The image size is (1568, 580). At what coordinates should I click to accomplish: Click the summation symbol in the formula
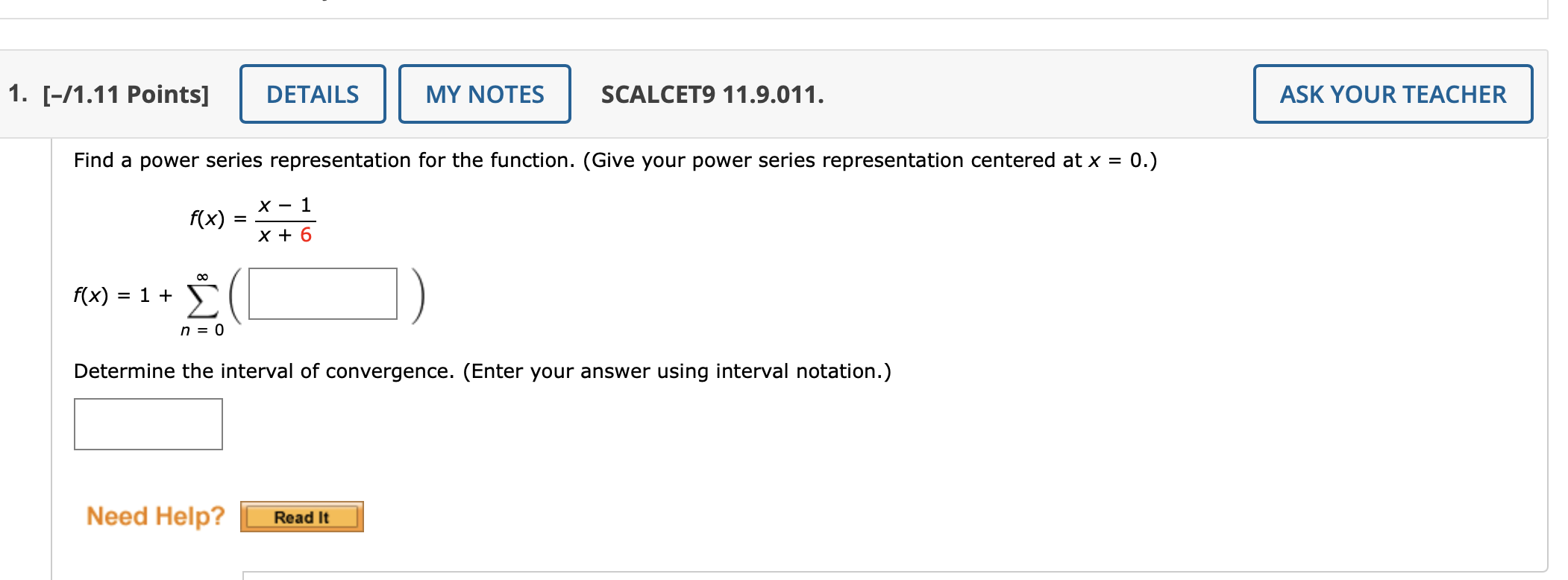tap(200, 294)
